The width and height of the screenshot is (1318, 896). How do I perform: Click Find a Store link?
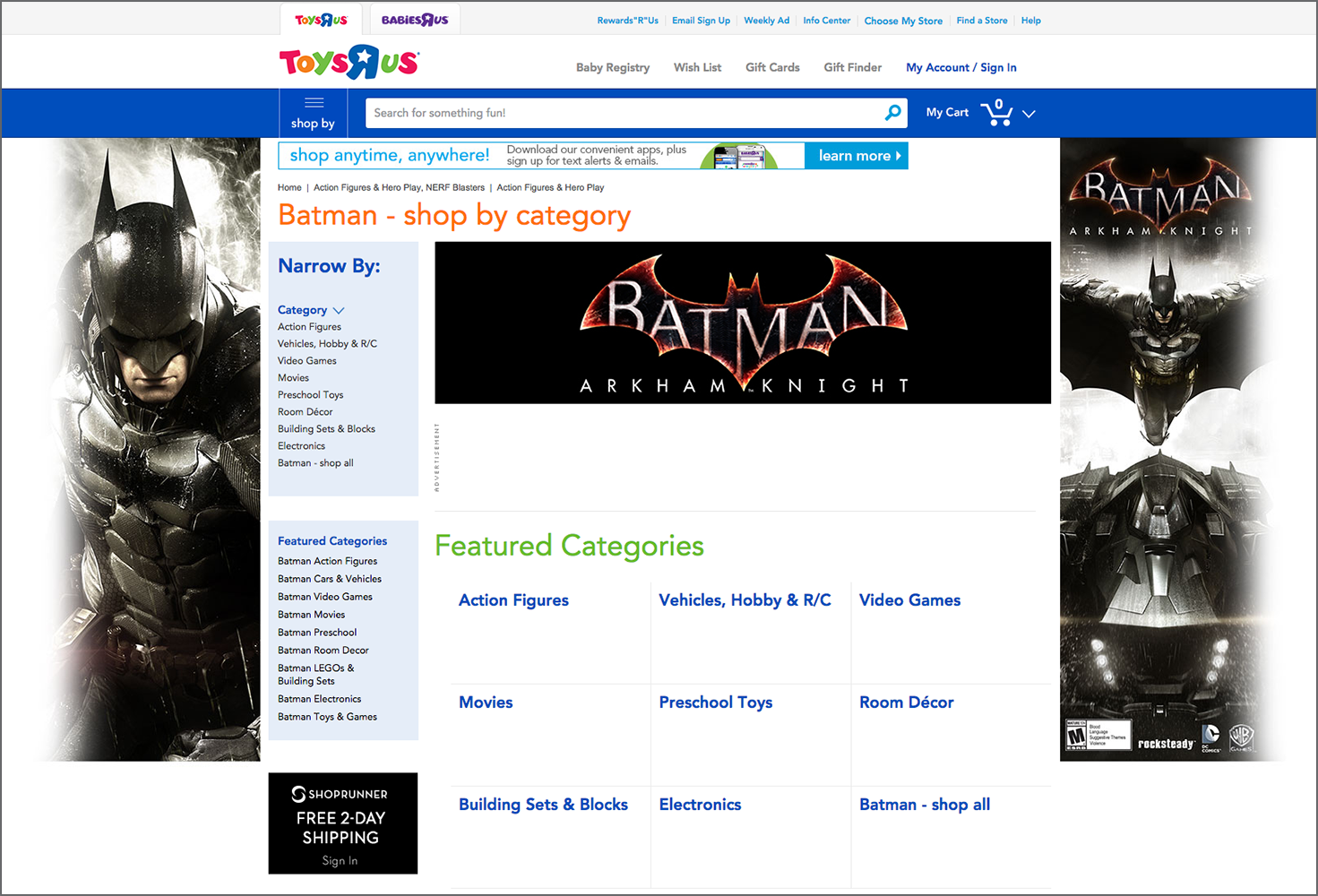click(982, 21)
